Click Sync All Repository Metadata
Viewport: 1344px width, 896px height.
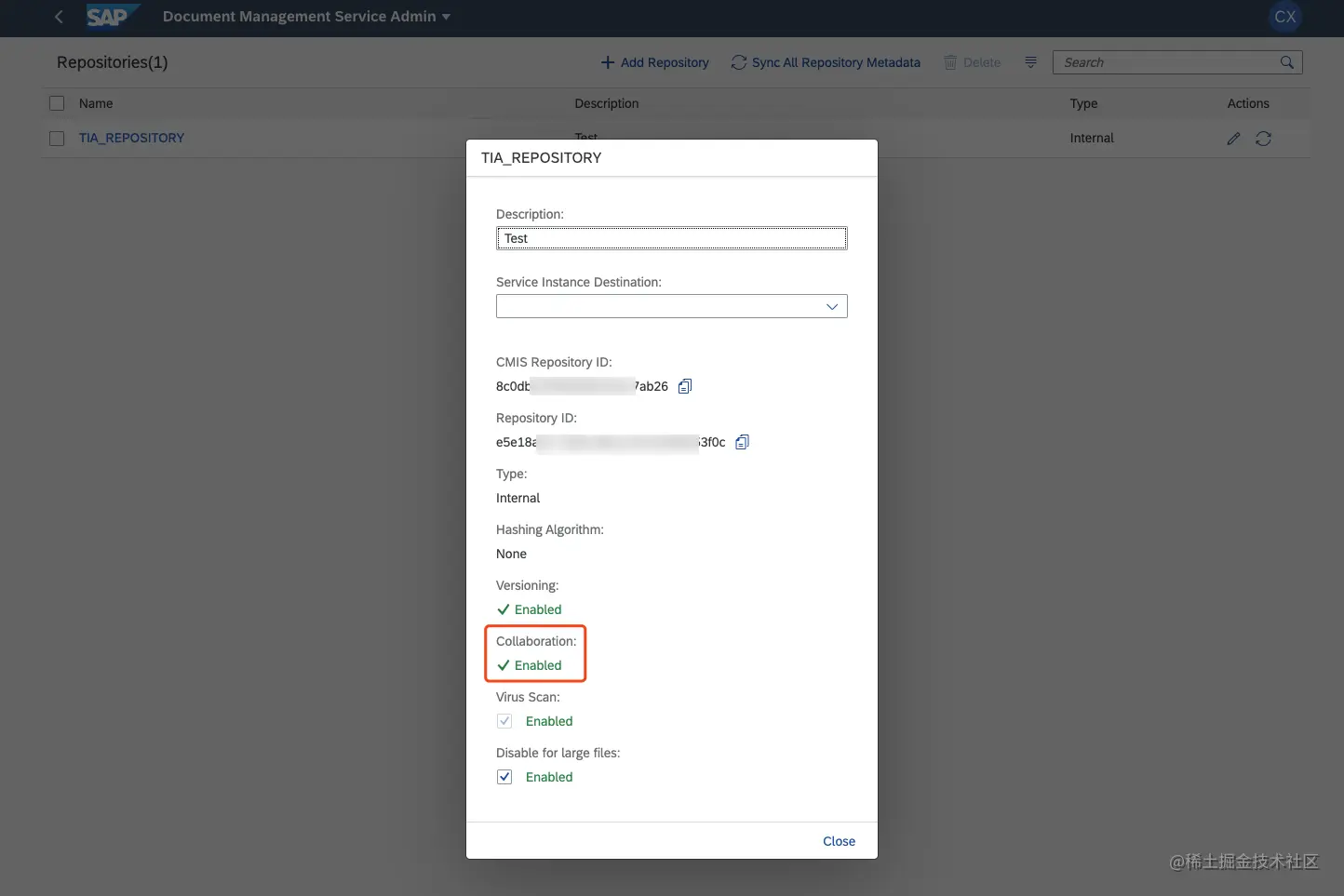point(826,62)
